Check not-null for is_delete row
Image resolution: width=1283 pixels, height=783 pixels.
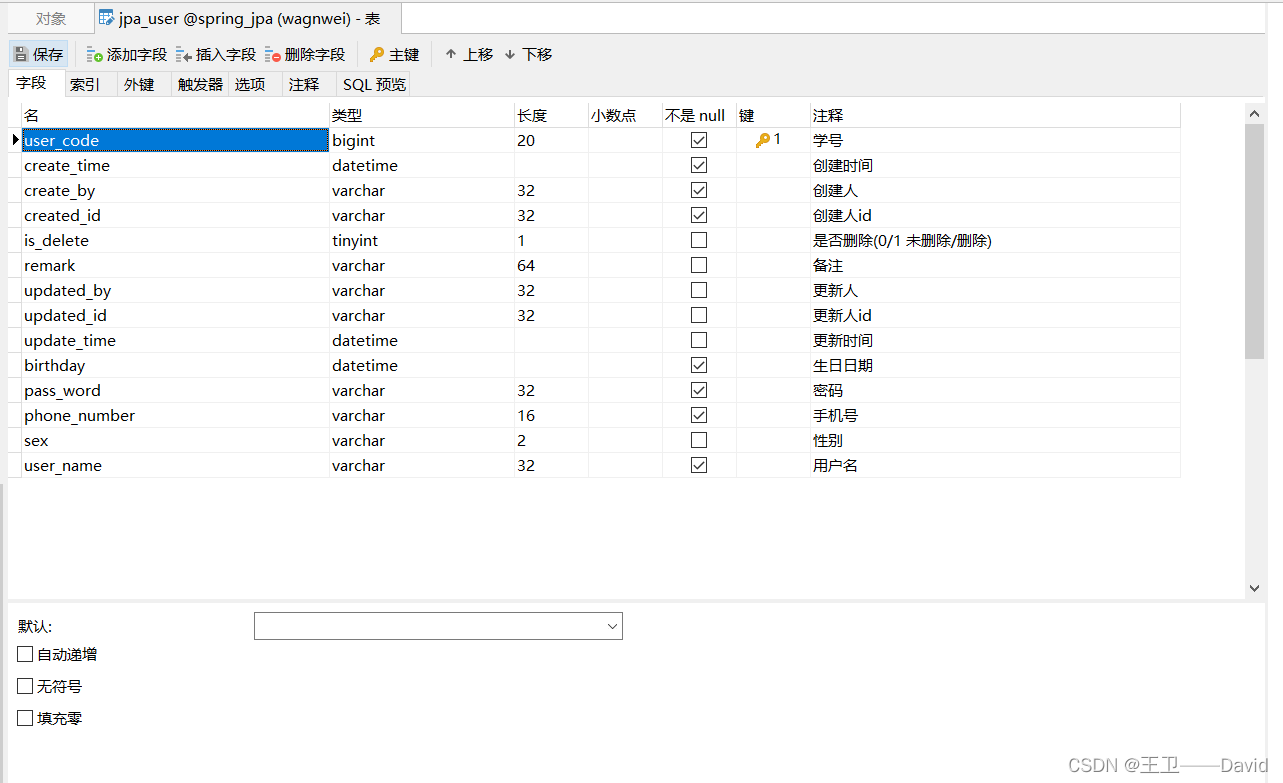pos(699,240)
